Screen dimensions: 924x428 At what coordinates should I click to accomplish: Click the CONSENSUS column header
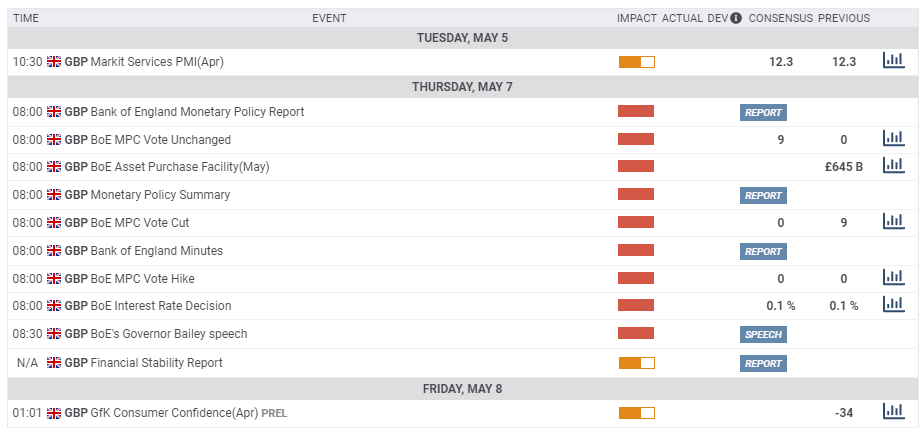pyautogui.click(x=780, y=18)
